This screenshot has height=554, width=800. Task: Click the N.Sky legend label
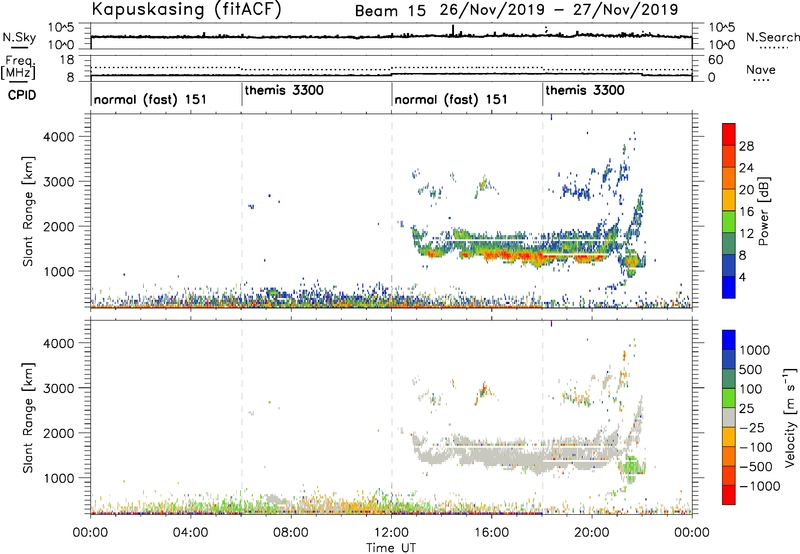point(19,37)
